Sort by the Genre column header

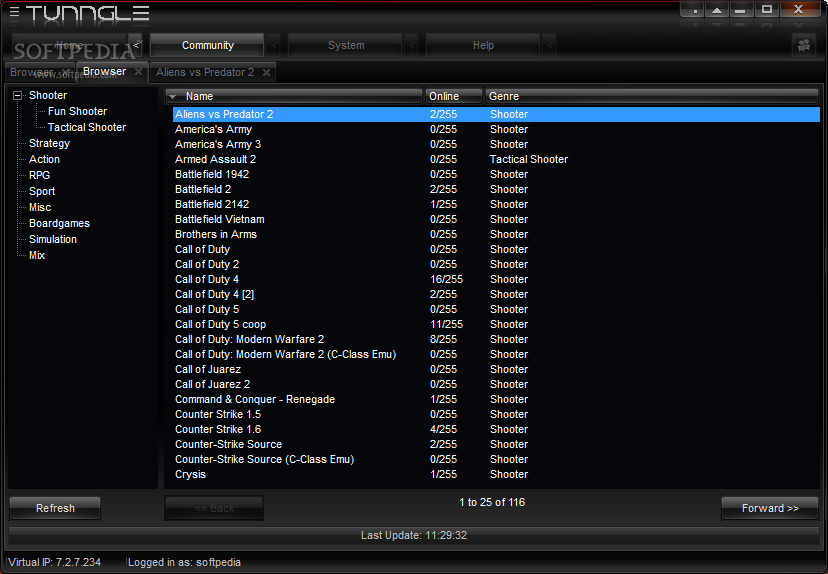tap(652, 96)
